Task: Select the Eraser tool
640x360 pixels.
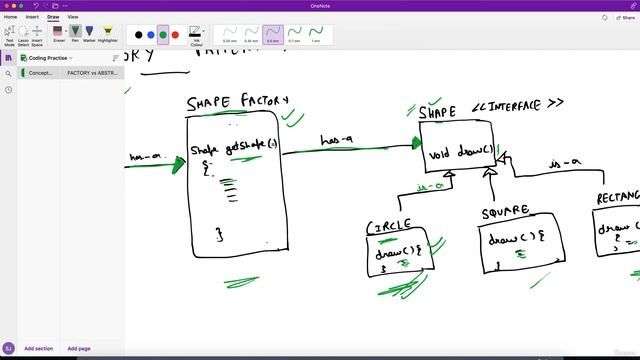Action: pyautogui.click(x=58, y=34)
